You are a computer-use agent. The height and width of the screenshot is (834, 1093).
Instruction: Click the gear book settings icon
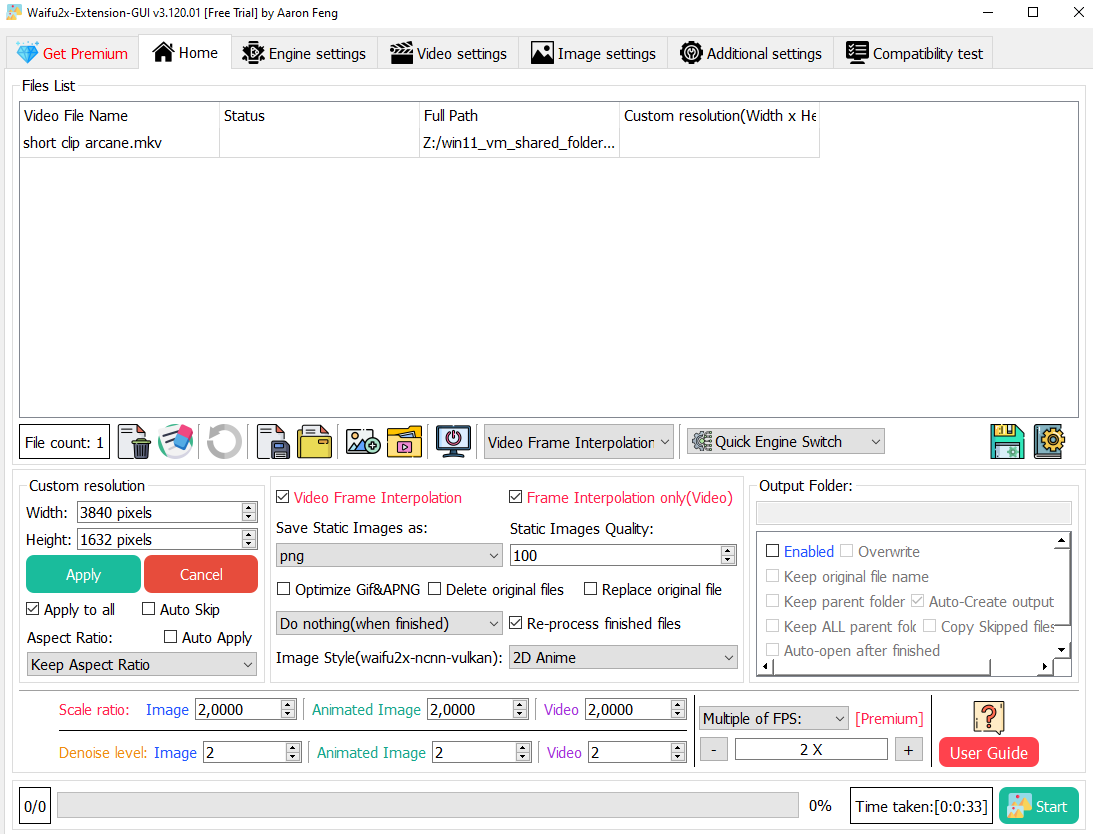pos(1049,441)
